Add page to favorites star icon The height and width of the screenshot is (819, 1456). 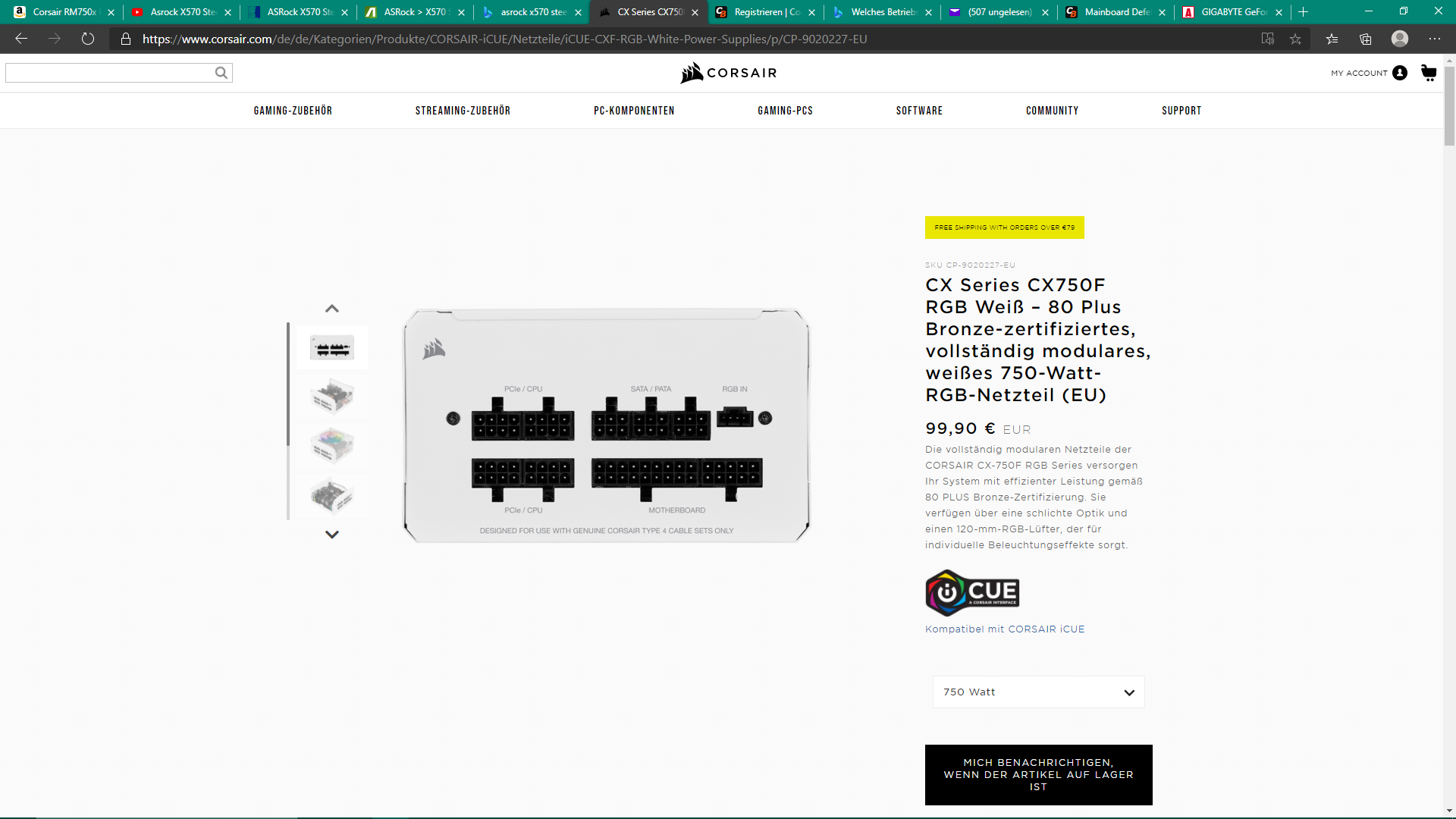1295,39
